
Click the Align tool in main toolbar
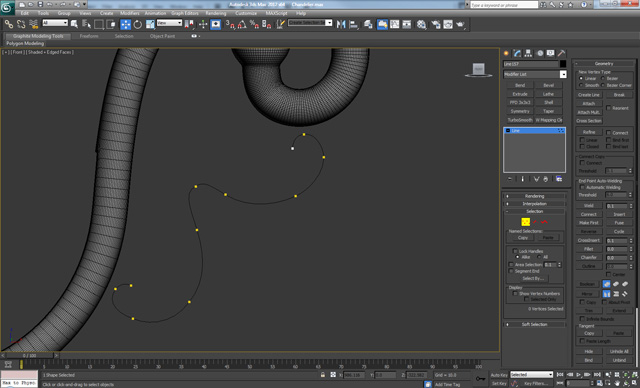point(353,24)
